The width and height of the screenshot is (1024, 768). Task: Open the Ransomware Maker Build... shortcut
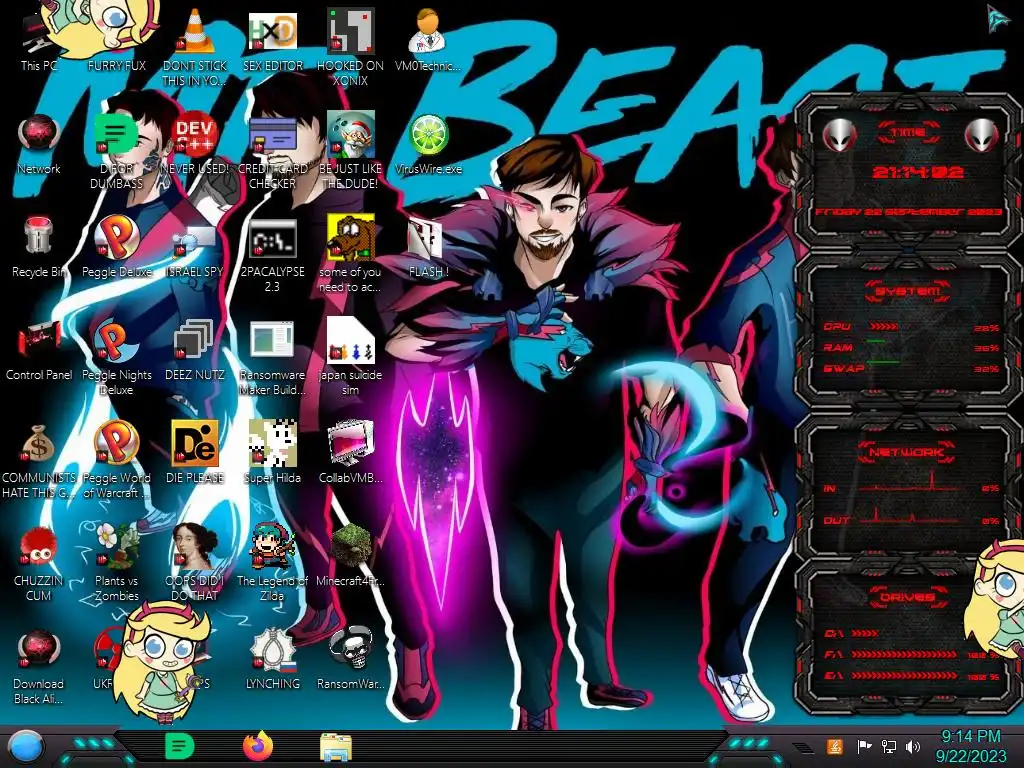[272, 358]
